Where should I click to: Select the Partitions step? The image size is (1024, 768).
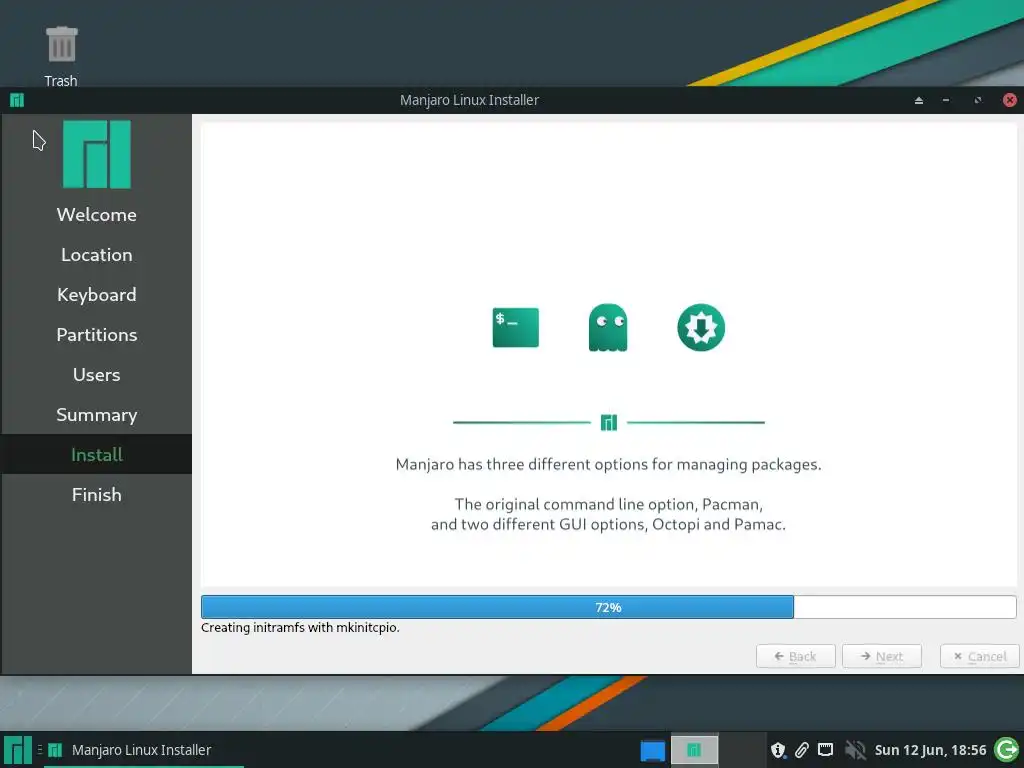97,335
